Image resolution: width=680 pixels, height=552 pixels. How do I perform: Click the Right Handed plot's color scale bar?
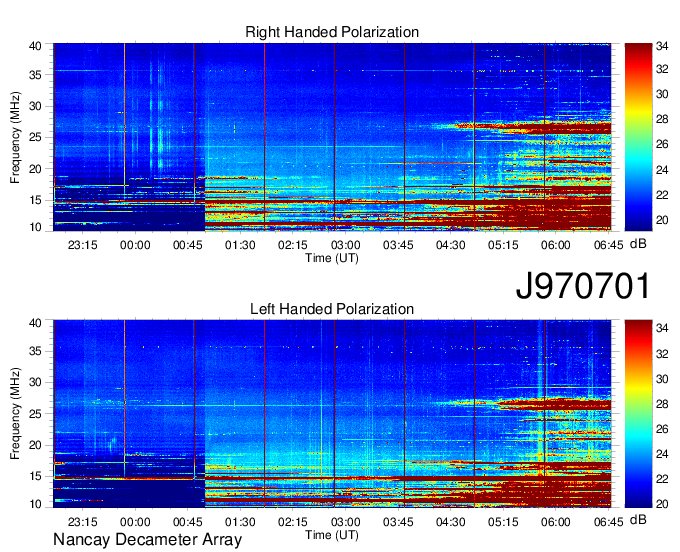(638, 137)
